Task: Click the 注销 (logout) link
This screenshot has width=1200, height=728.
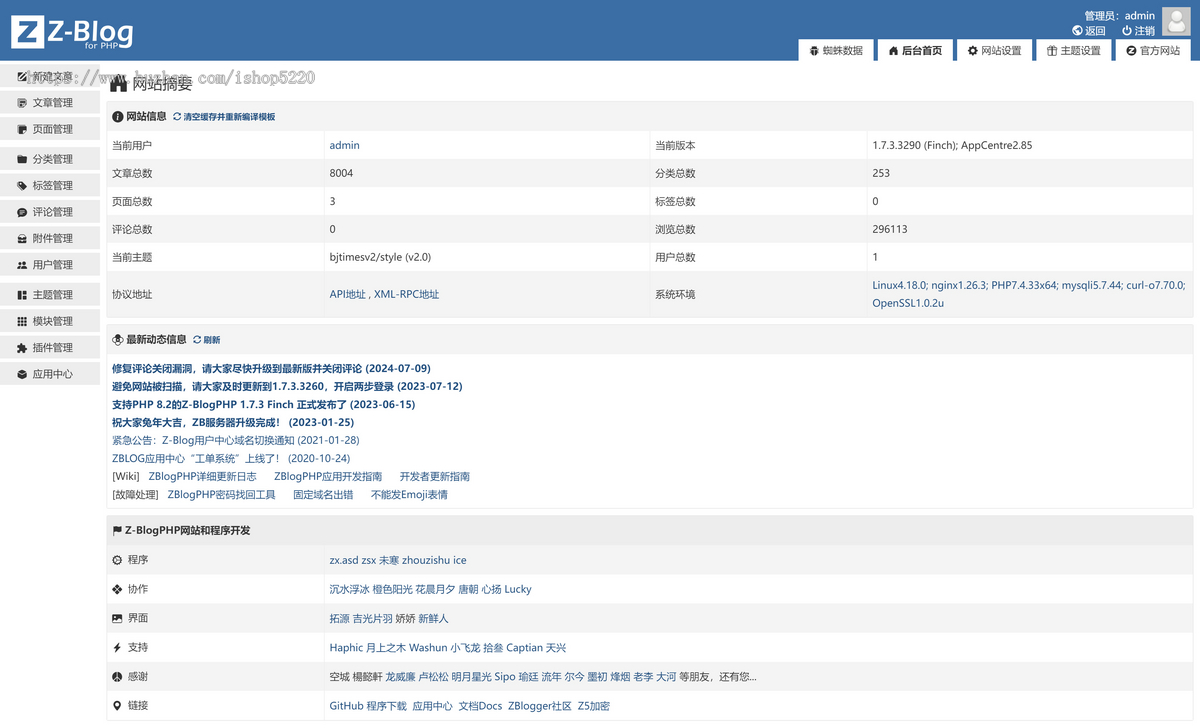Action: click(x=1138, y=31)
